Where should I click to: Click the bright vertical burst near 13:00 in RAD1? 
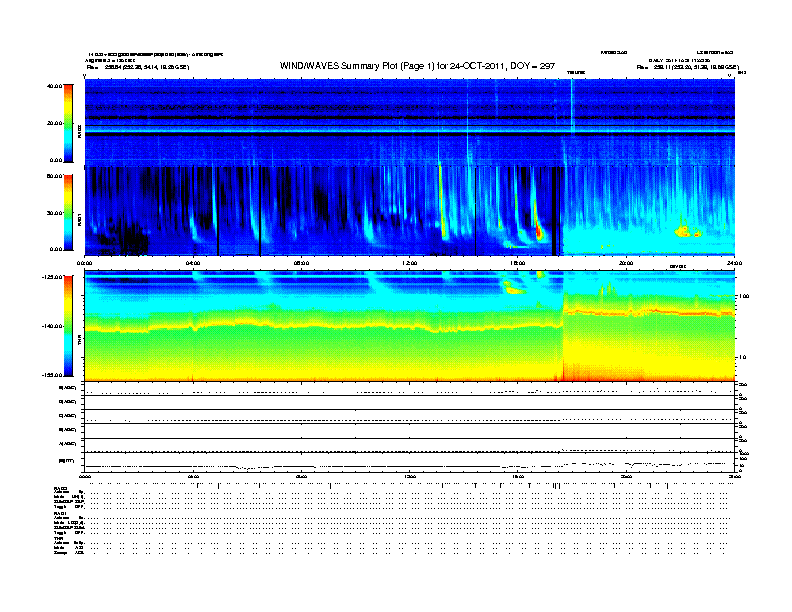442,202
